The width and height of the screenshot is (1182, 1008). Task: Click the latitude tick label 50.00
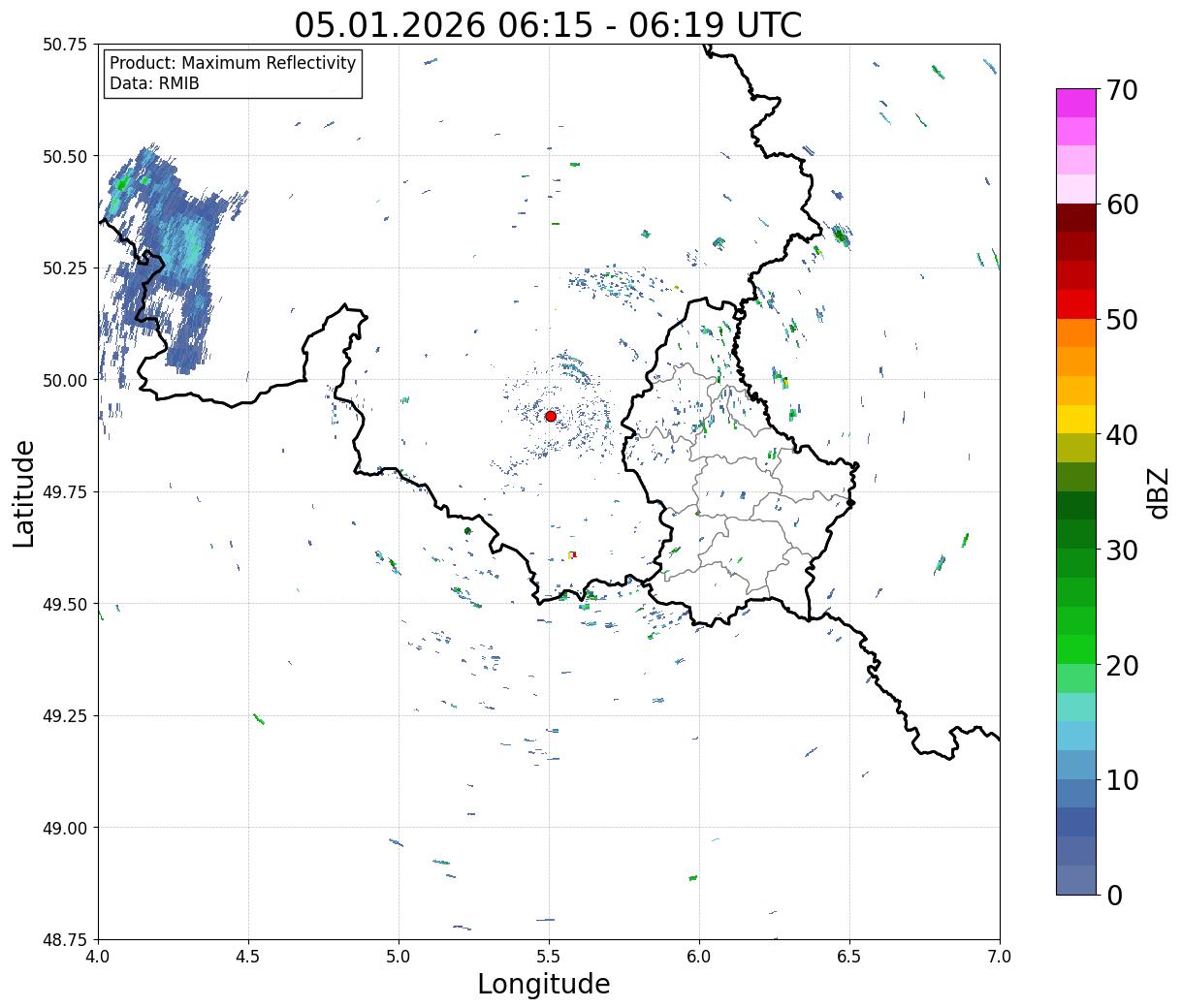[65, 380]
